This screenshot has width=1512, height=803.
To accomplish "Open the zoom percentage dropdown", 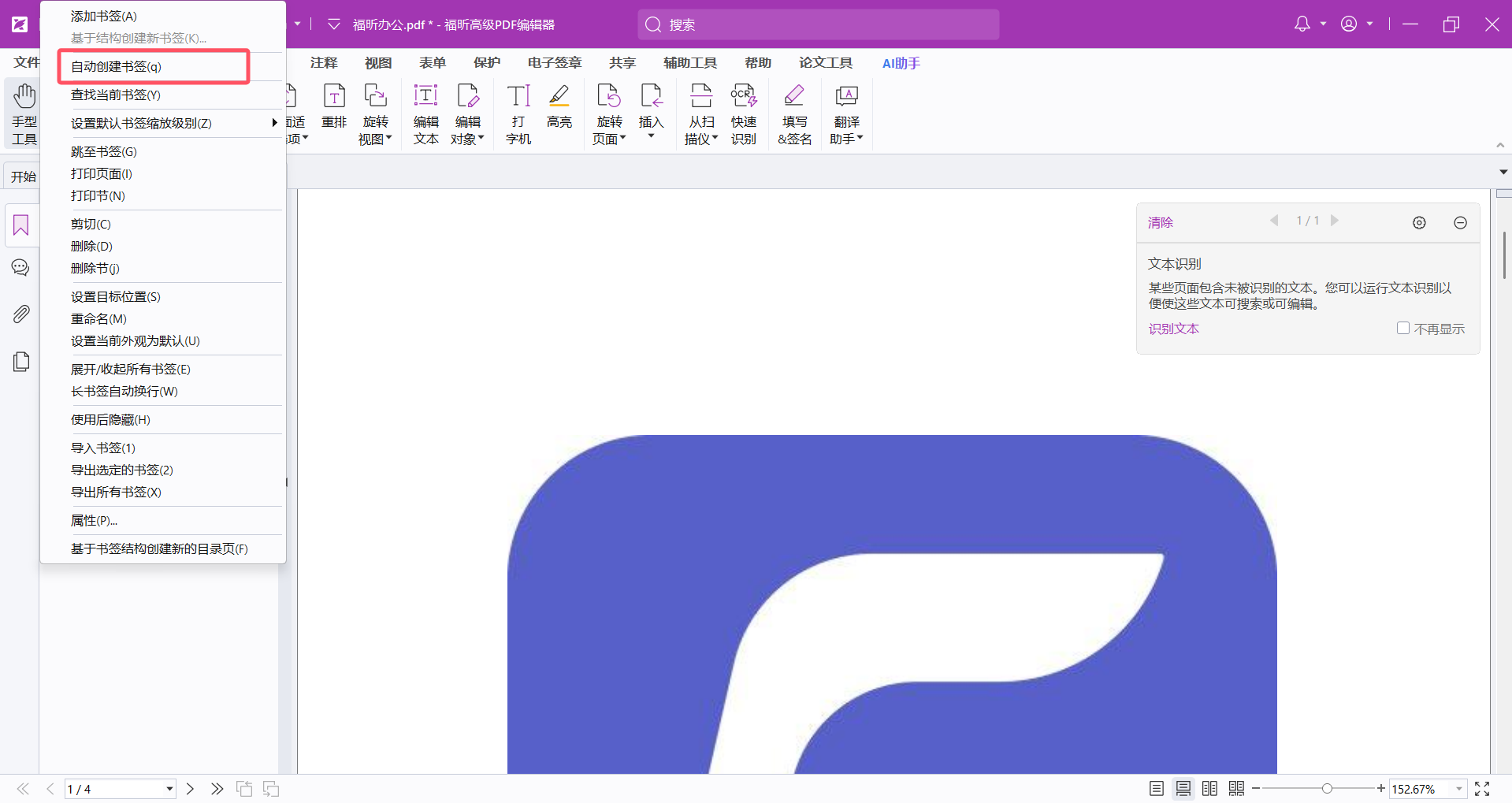I will 1458,789.
